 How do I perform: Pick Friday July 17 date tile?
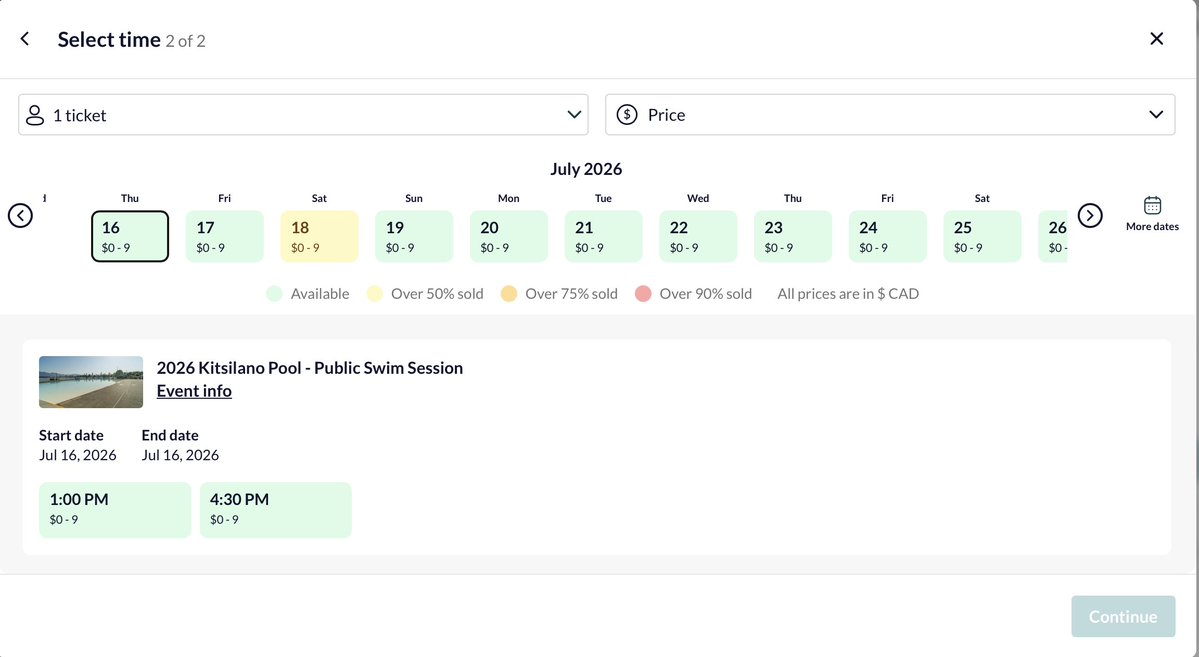click(x=225, y=236)
